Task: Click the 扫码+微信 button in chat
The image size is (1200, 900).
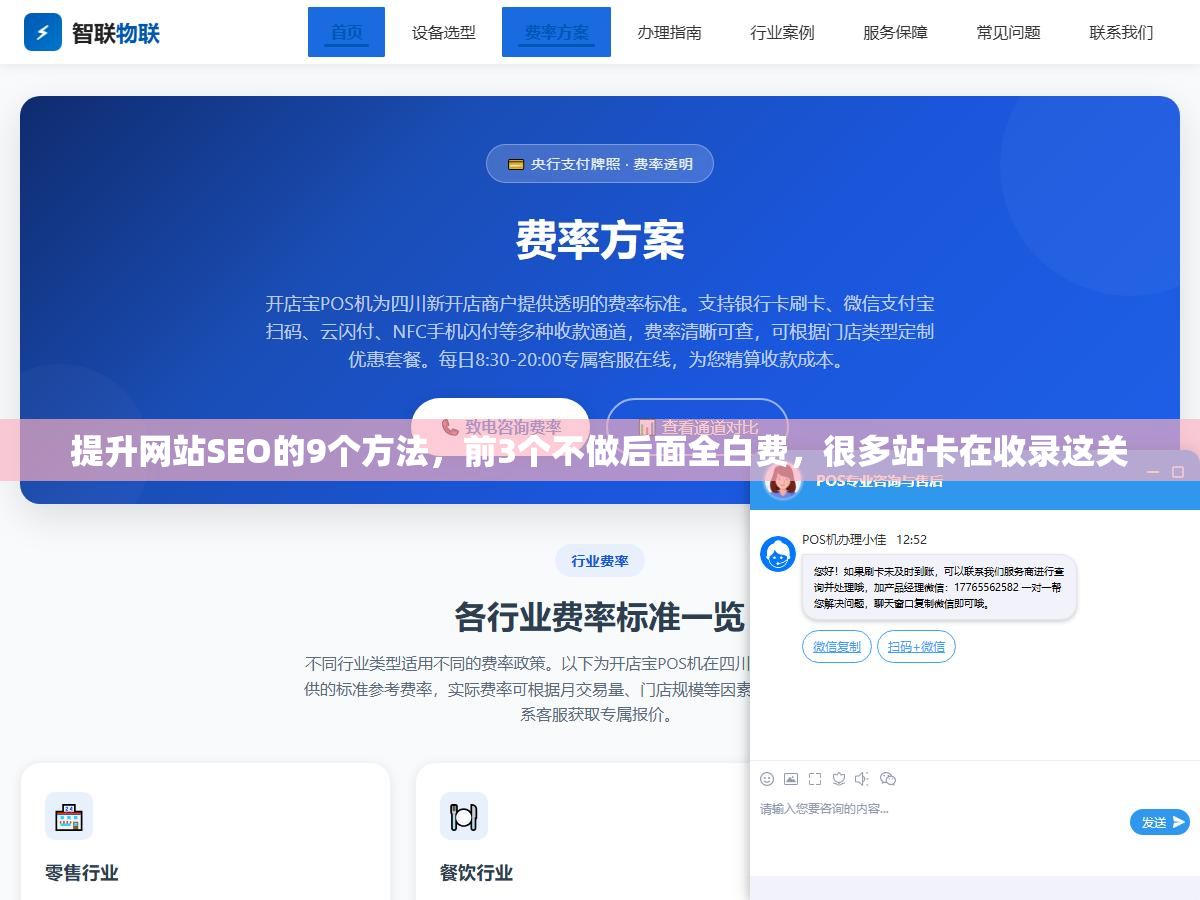Action: (916, 647)
